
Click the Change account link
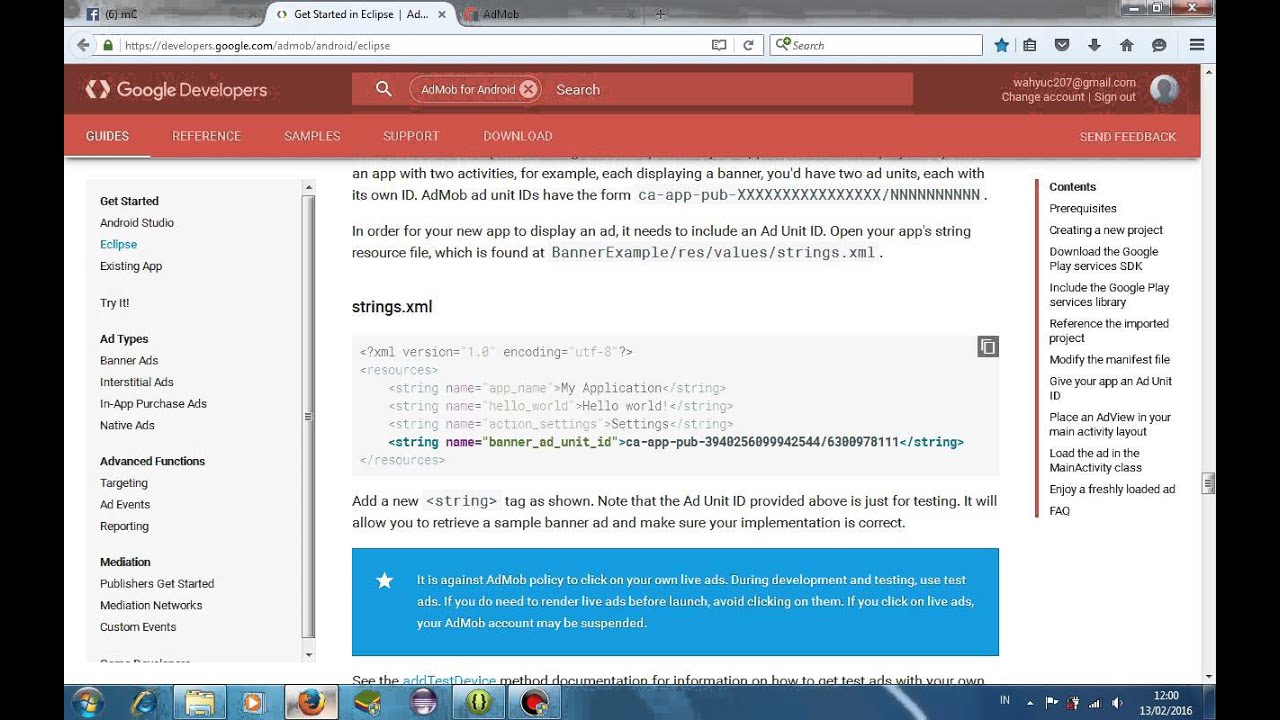[x=1043, y=97]
